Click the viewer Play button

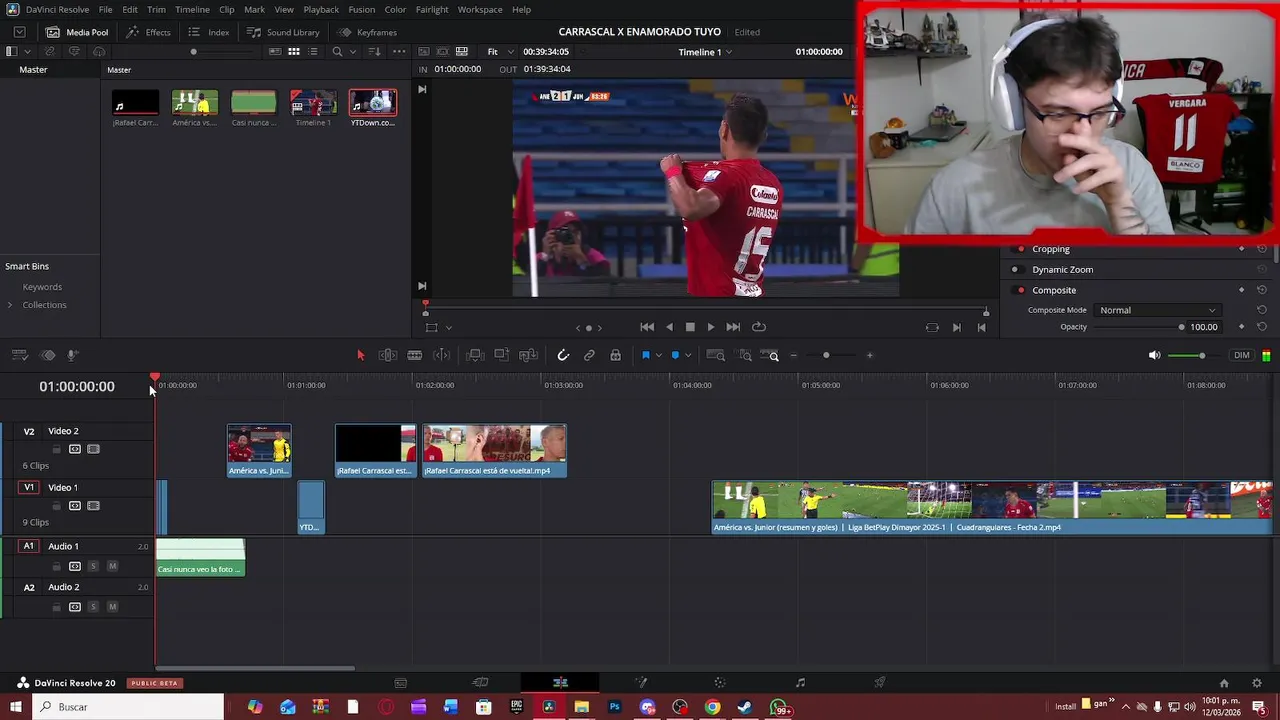pos(711,327)
